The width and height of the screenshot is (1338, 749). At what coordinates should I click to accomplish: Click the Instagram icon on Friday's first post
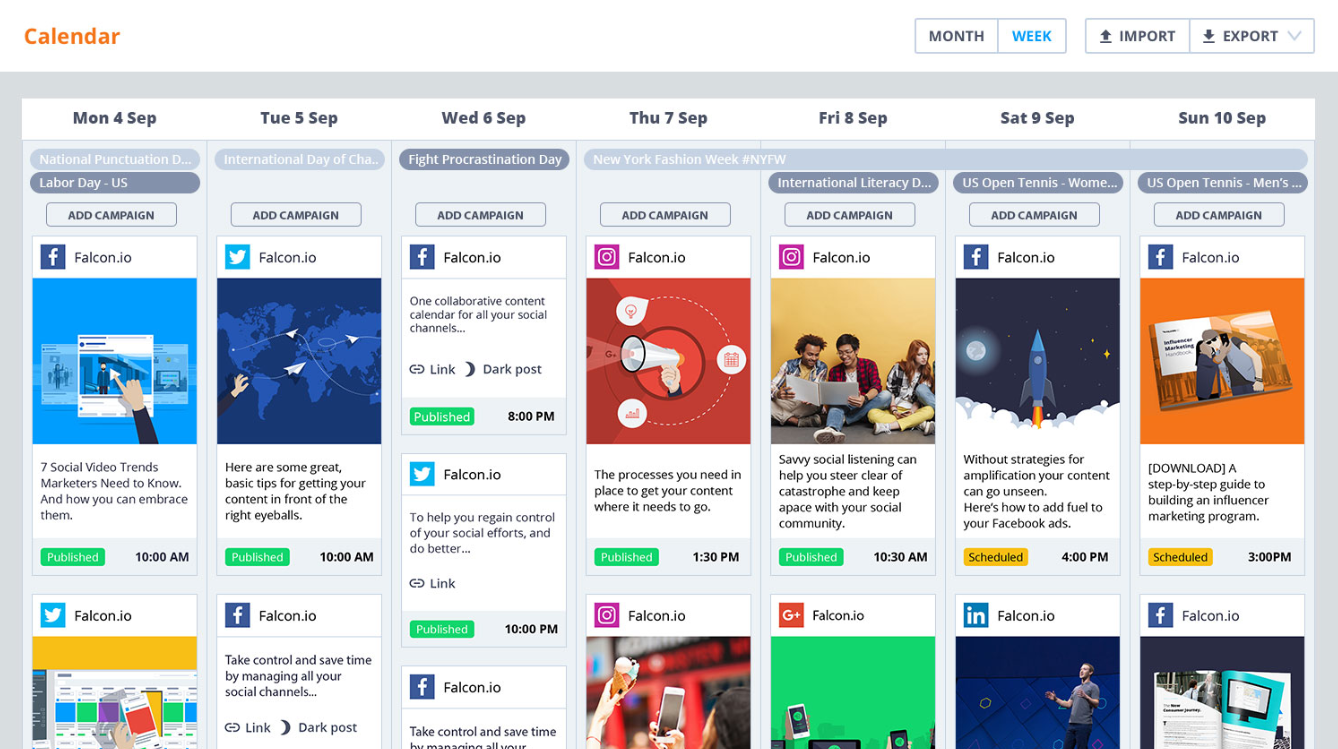(791, 257)
